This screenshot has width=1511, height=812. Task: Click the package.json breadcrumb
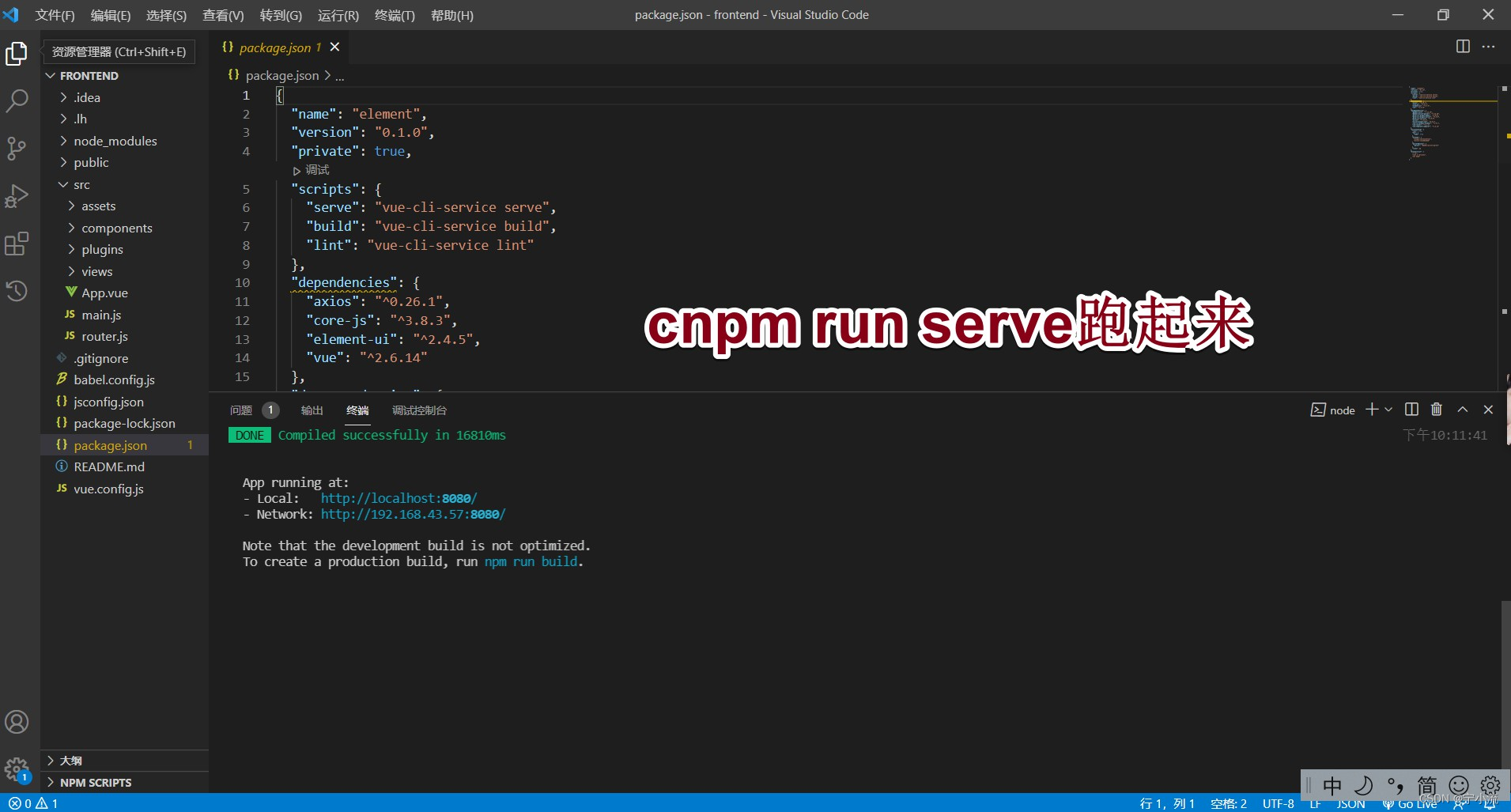click(282, 75)
